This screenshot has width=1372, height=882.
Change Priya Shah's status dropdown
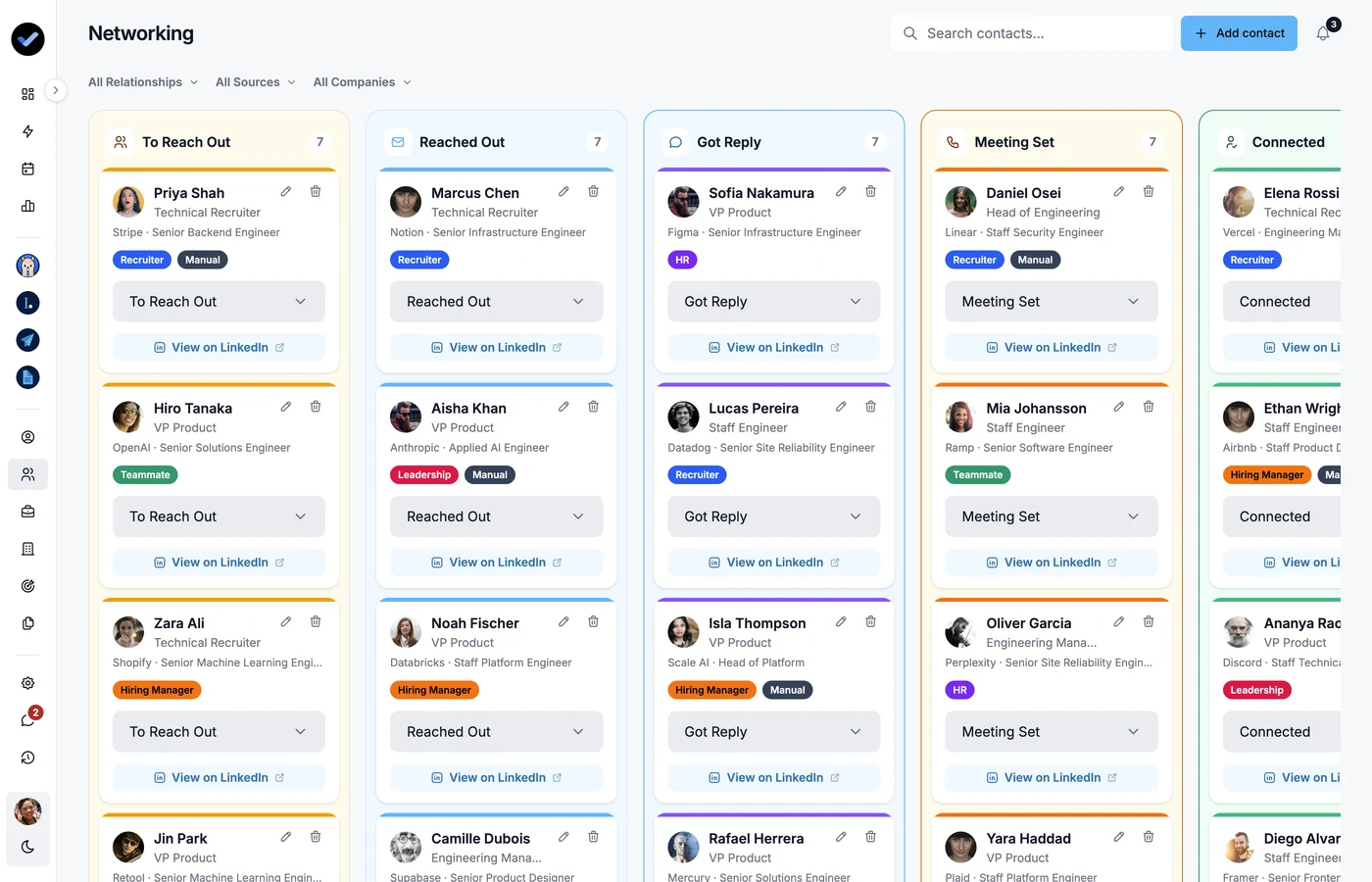pyautogui.click(x=219, y=302)
